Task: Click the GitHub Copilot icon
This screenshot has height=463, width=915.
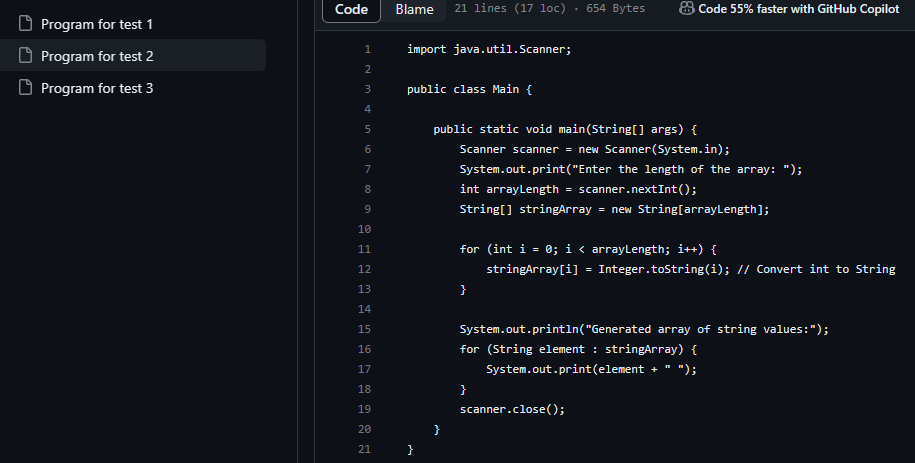Action: point(687,9)
